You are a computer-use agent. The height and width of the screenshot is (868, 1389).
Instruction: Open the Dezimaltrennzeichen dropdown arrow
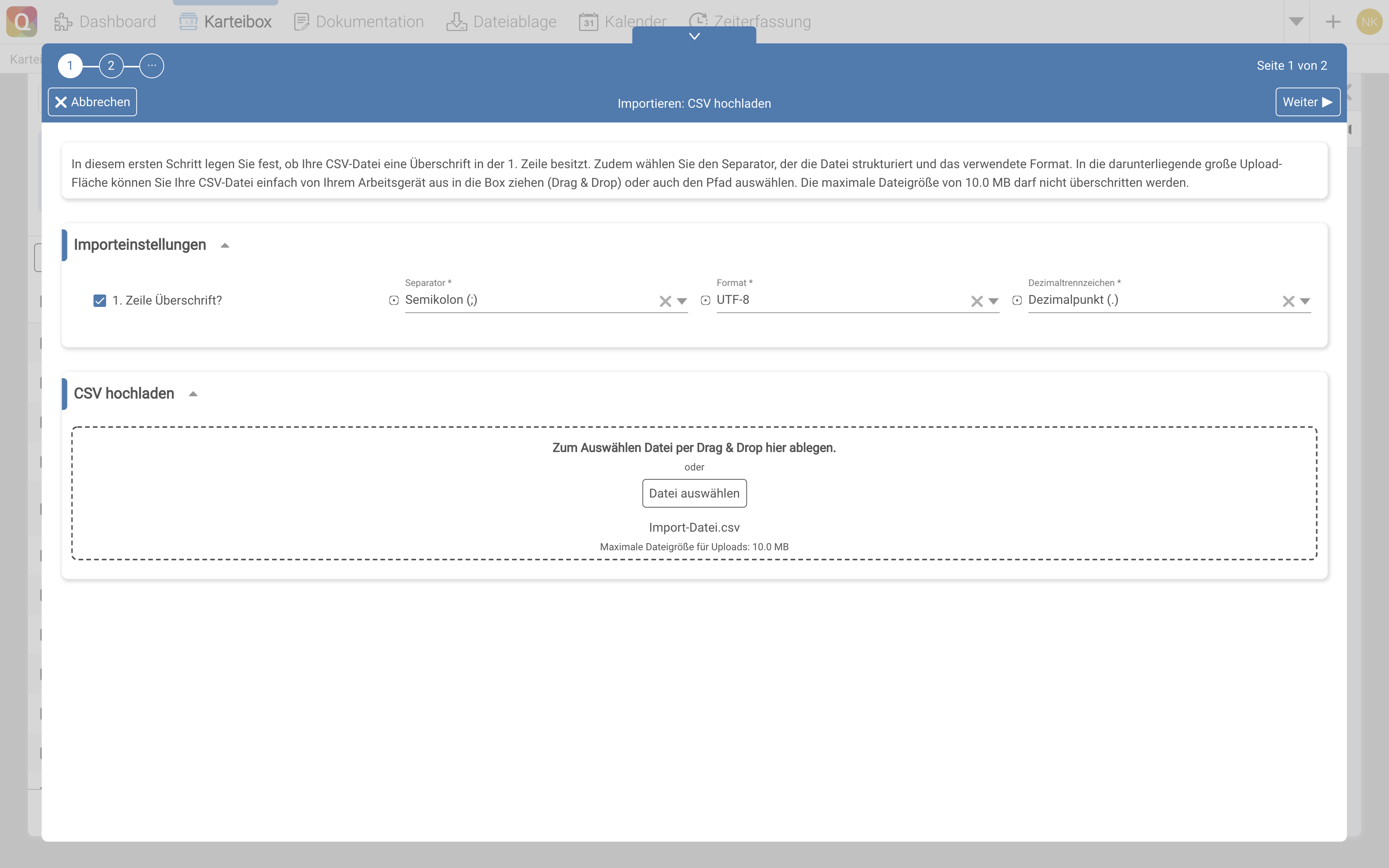point(1305,301)
